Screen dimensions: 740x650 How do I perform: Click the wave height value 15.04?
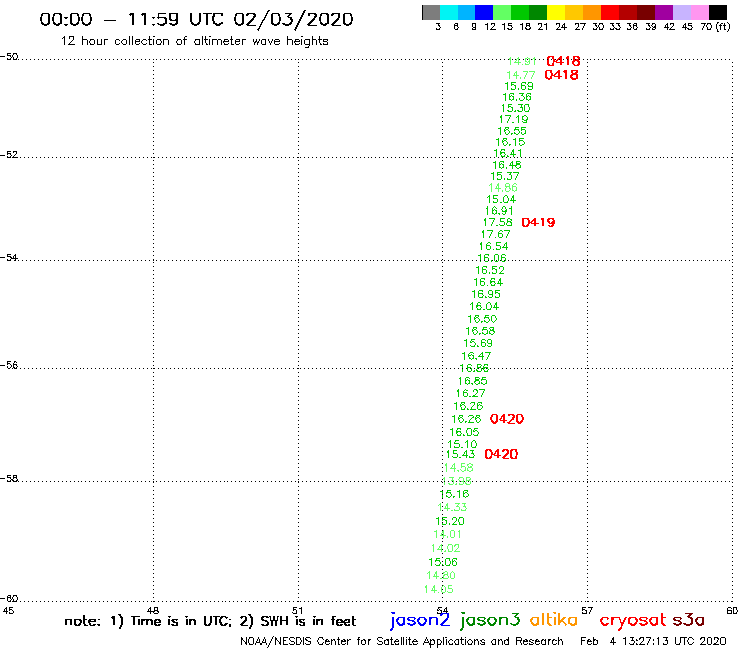tap(501, 199)
